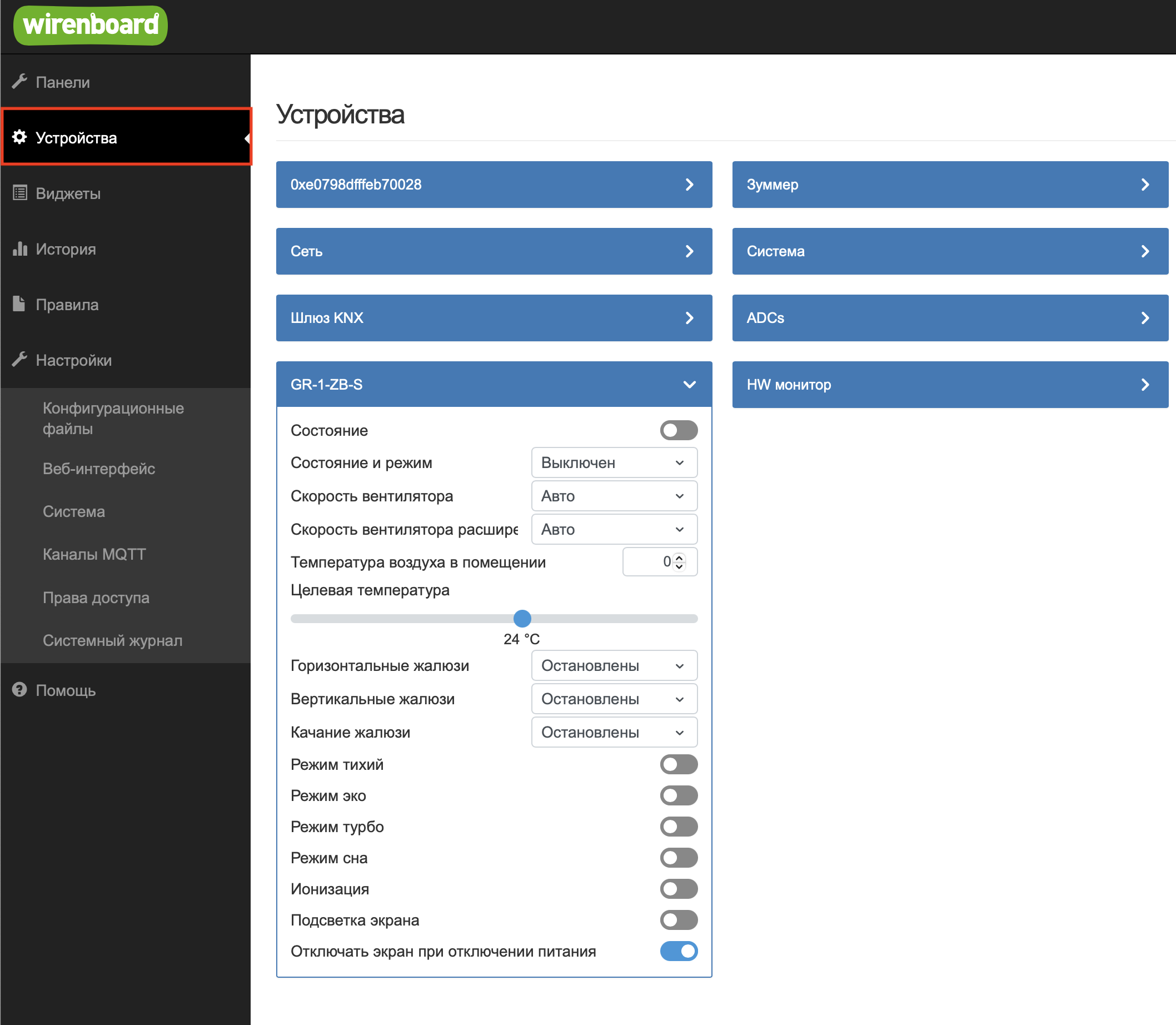Click the wrench icon beside Панели
Image resolution: width=1176 pixels, height=1025 pixels.
(19, 82)
